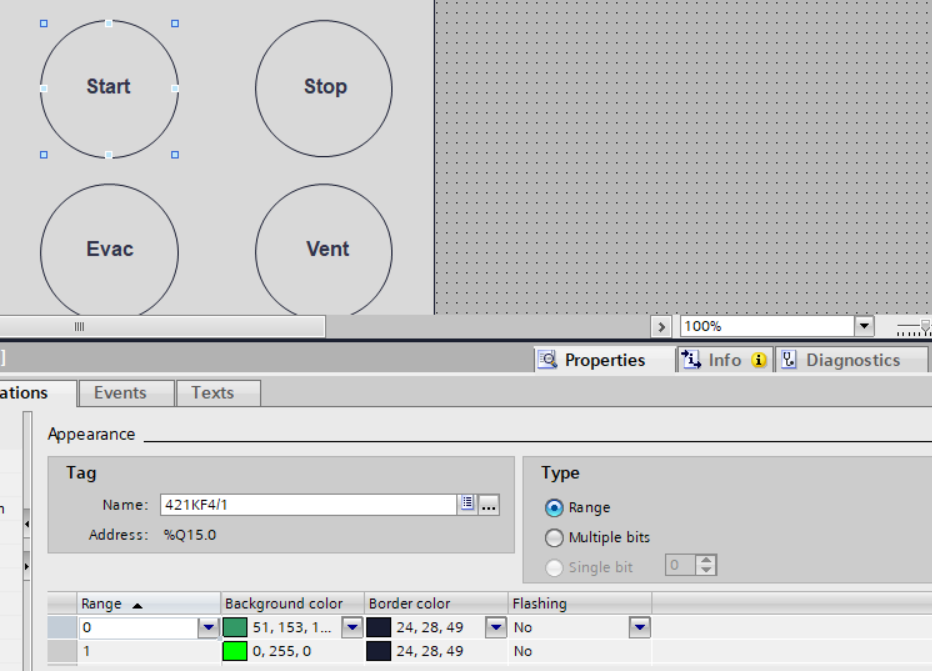
Task: Click the Stop button on the screen
Action: pyautogui.click(x=324, y=88)
